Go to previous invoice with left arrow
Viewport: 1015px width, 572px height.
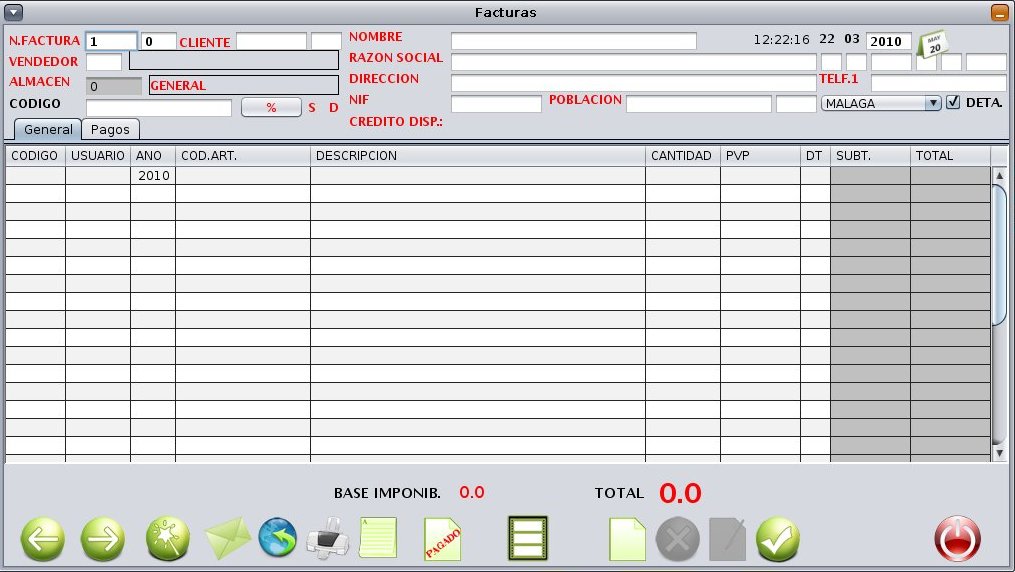pos(43,538)
